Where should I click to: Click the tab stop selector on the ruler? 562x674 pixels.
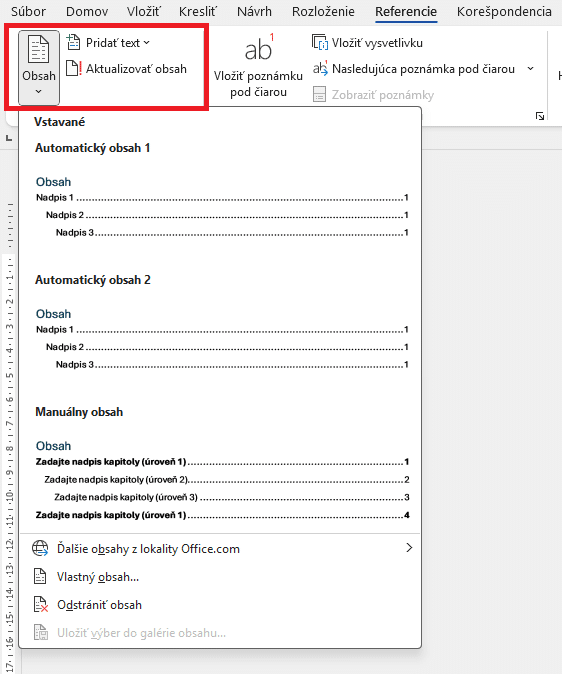[x=9, y=138]
